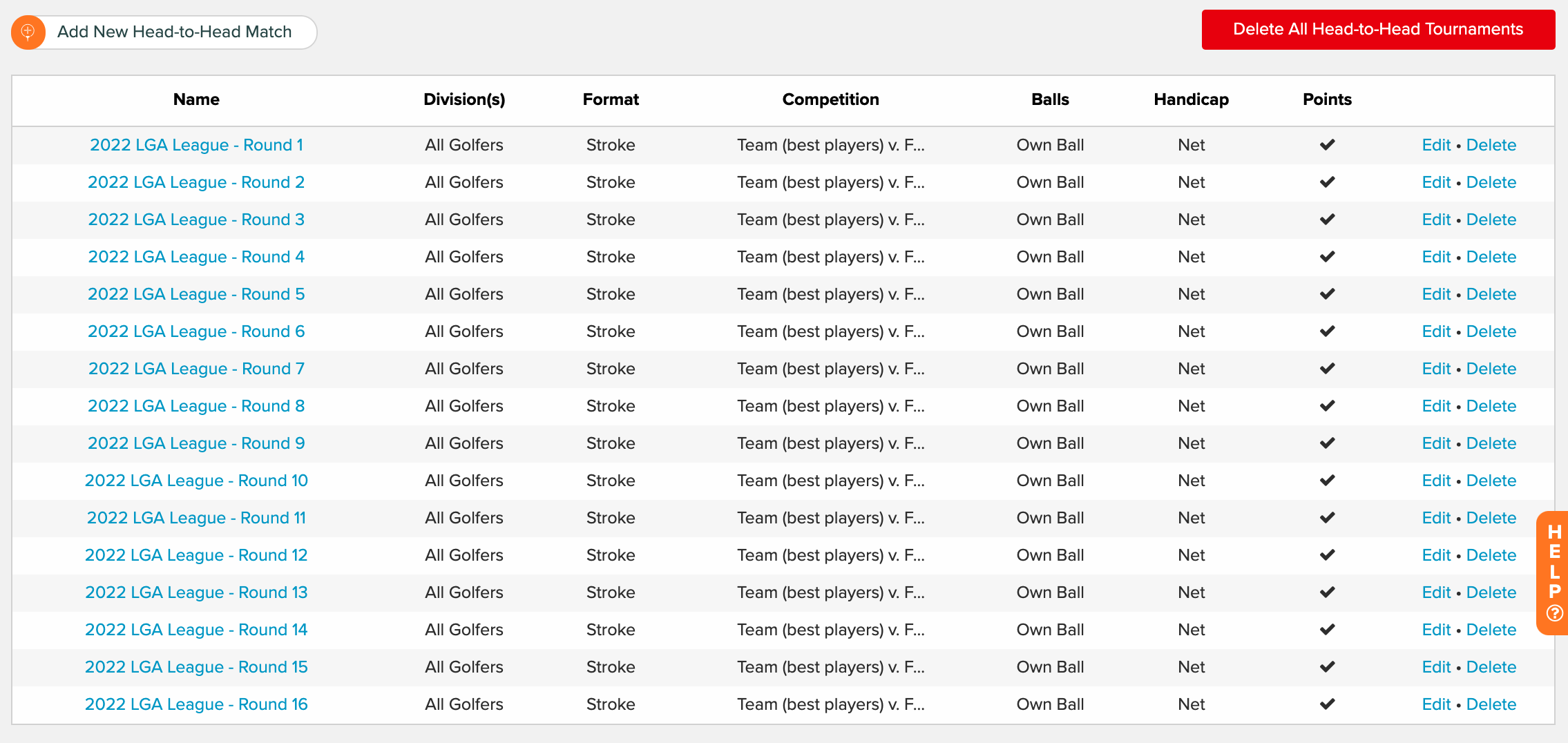
Task: Click the Points checkmark for Round 9
Action: [x=1327, y=443]
